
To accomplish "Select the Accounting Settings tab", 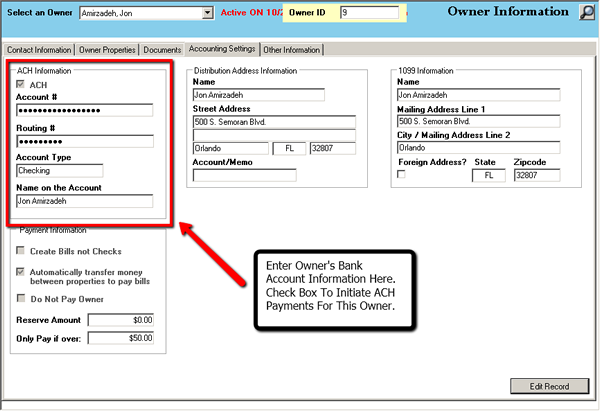I will (x=222, y=49).
